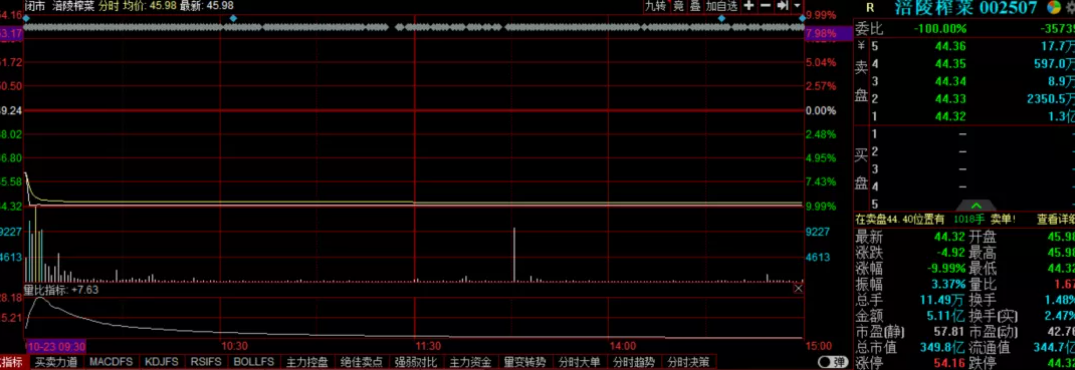
Task: Switch to the KDJFS indicator tab
Action: tap(162, 362)
